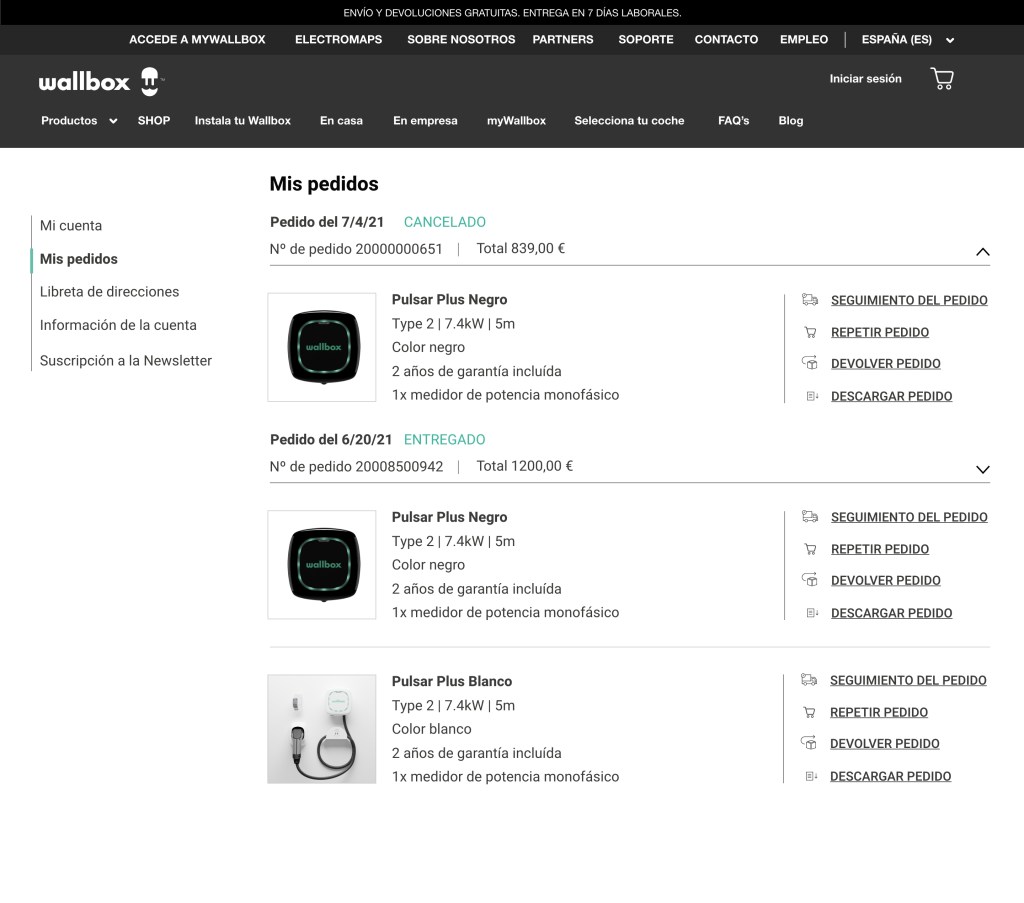
Task: Click Descargar Pedido for the cancelled order
Action: pos(891,396)
